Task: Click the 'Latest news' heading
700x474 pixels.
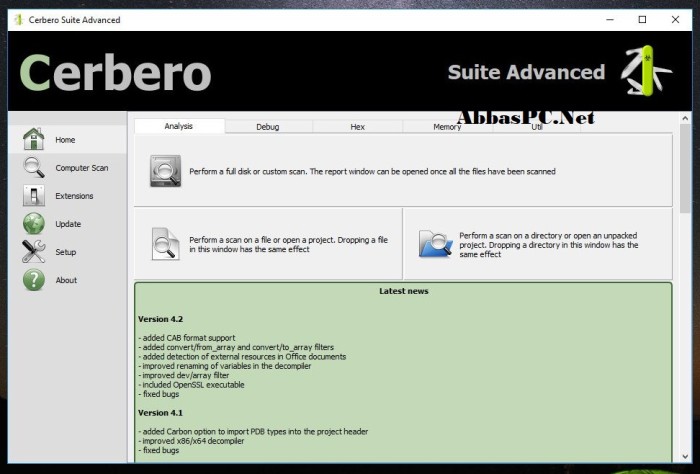Action: [x=404, y=291]
